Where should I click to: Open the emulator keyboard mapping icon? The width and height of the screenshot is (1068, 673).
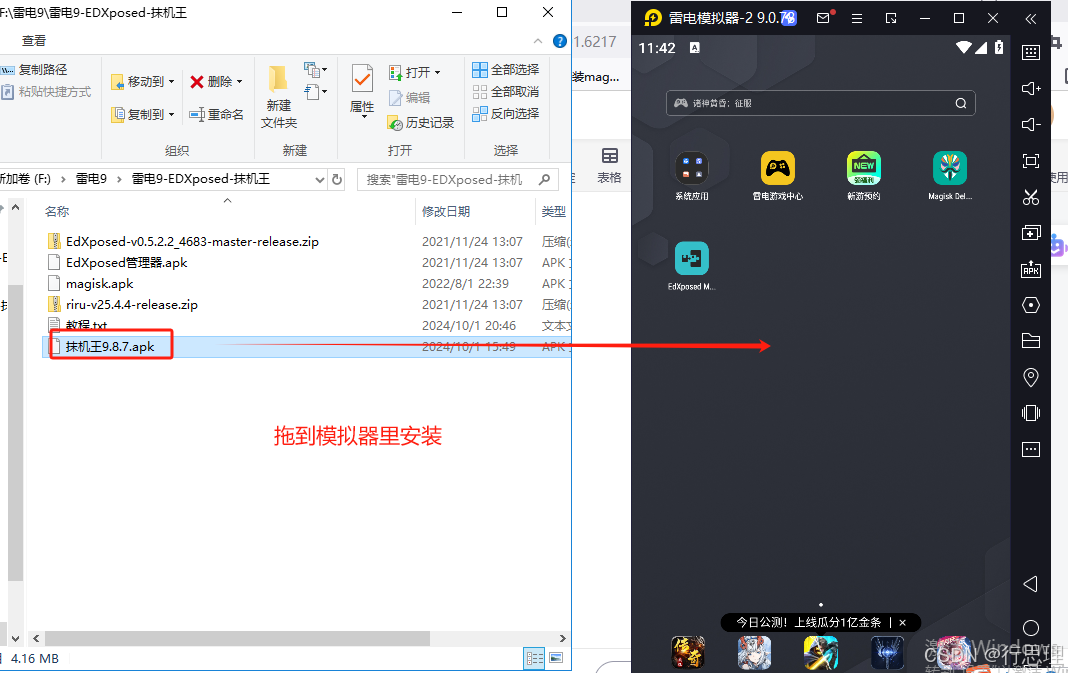pyautogui.click(x=1031, y=52)
